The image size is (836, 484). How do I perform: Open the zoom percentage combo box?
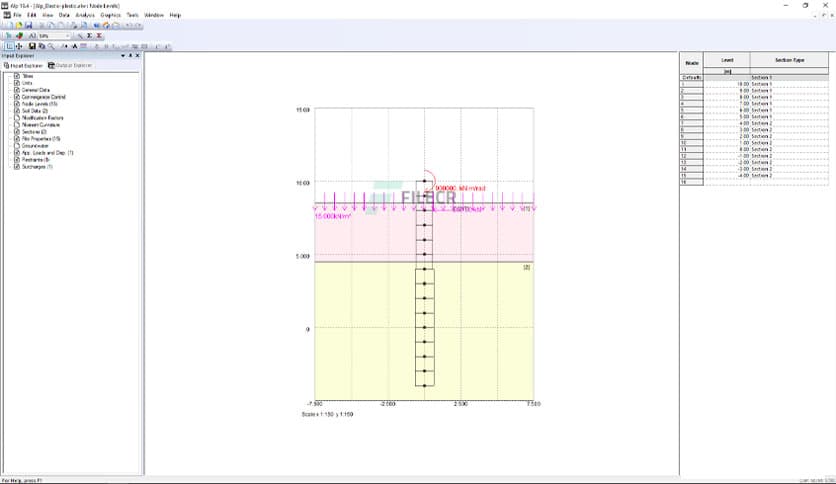(x=54, y=36)
